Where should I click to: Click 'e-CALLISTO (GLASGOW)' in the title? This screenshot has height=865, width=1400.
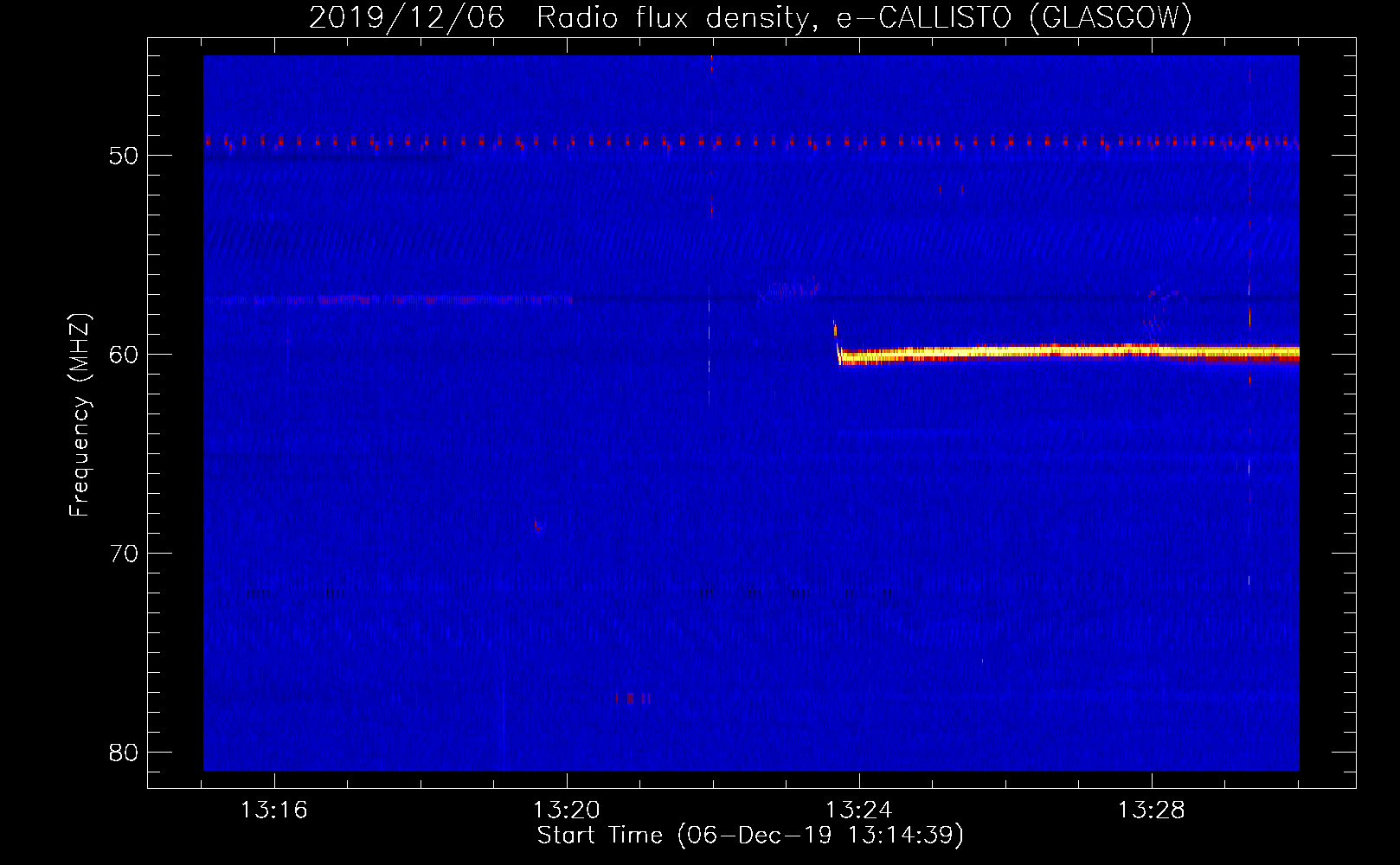(x=1014, y=17)
